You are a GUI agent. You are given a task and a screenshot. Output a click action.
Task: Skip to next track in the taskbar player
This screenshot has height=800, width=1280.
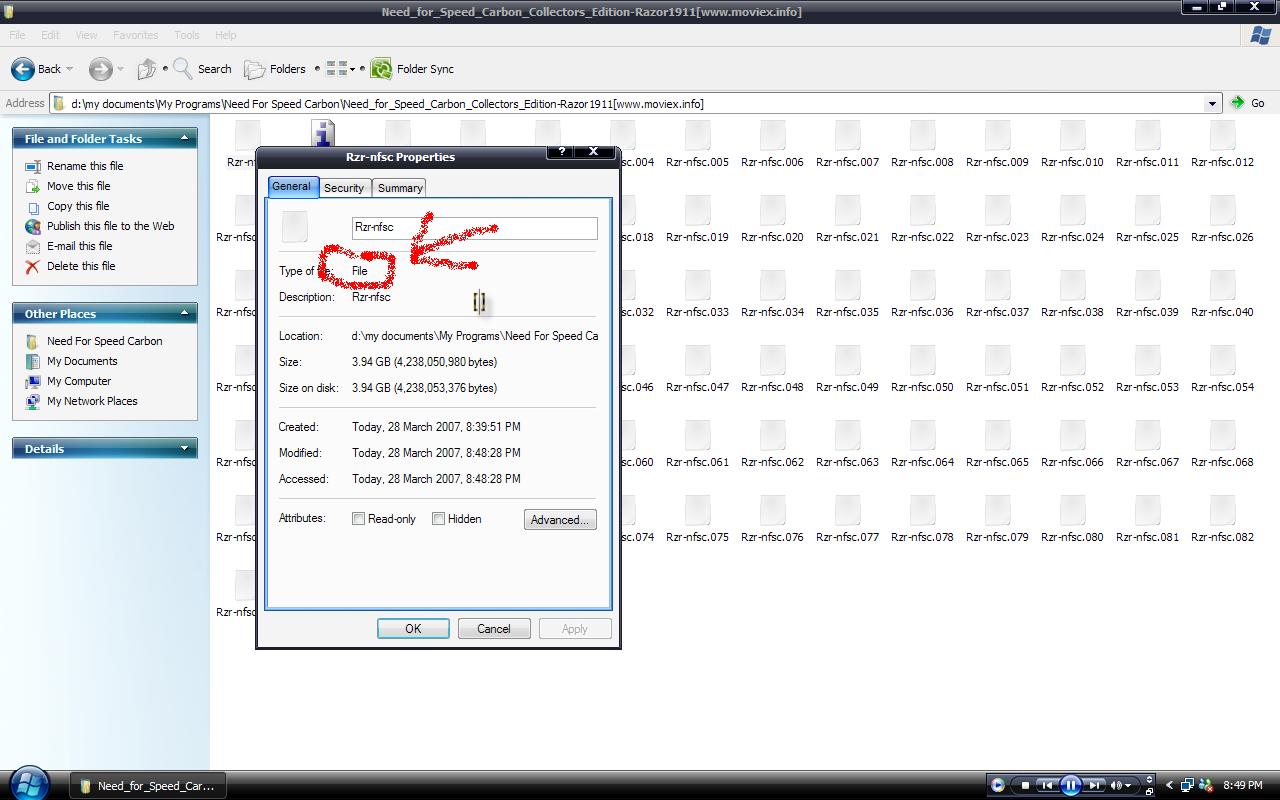point(1095,786)
